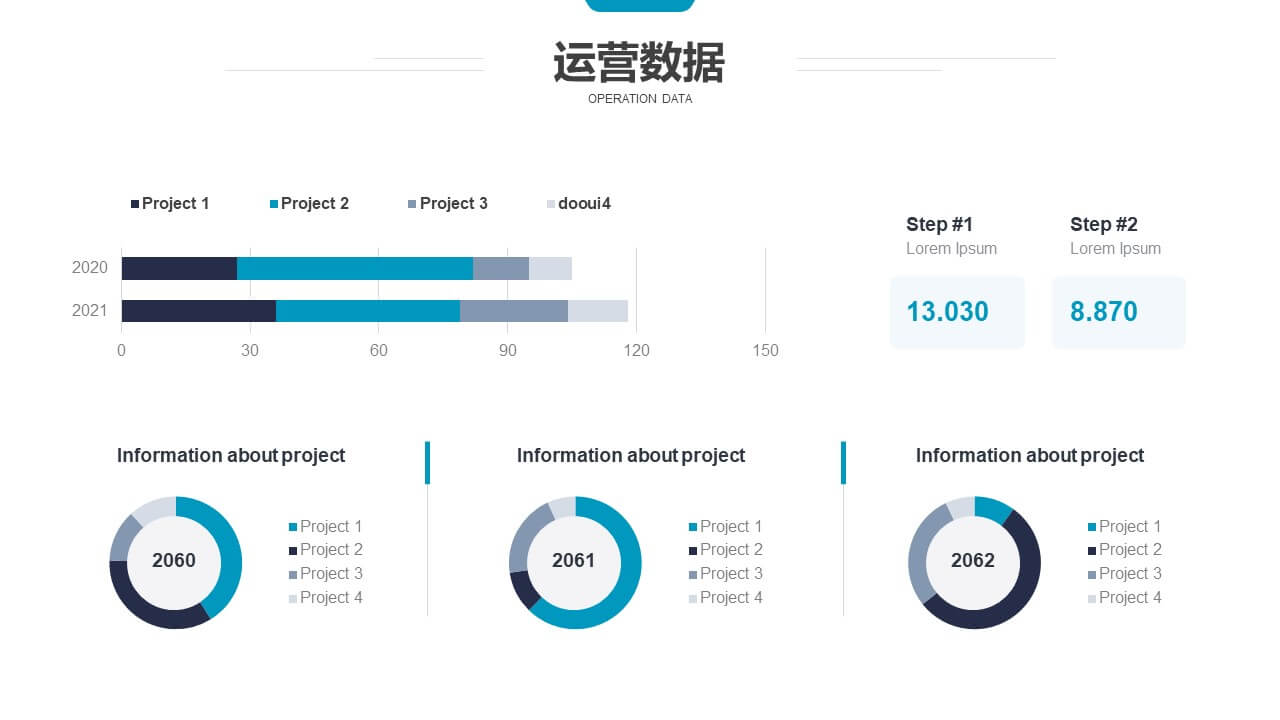Viewport: 1280px width, 720px height.
Task: Select the gray-blue slice of the 2061 donut
Action: tap(523, 535)
